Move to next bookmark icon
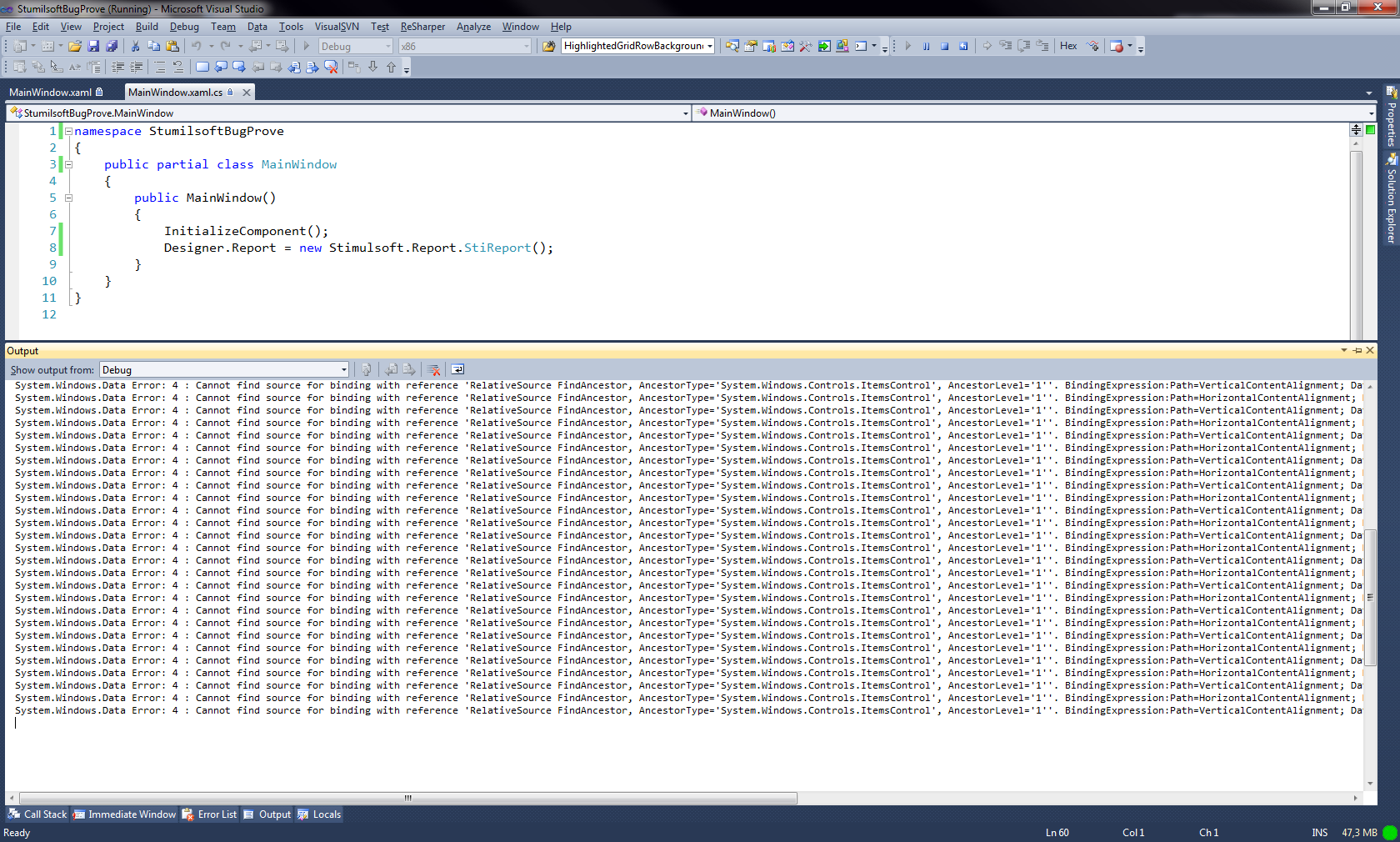The height and width of the screenshot is (842, 1400). [239, 68]
